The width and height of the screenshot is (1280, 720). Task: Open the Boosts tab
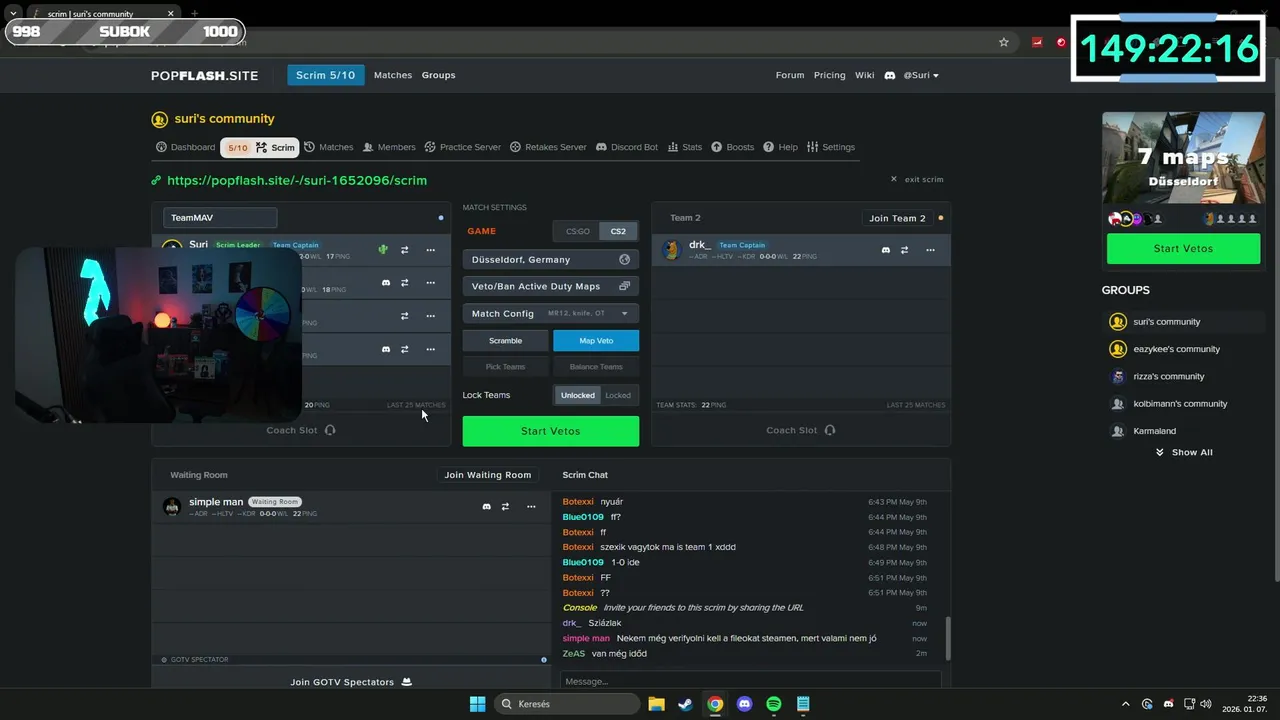click(733, 147)
